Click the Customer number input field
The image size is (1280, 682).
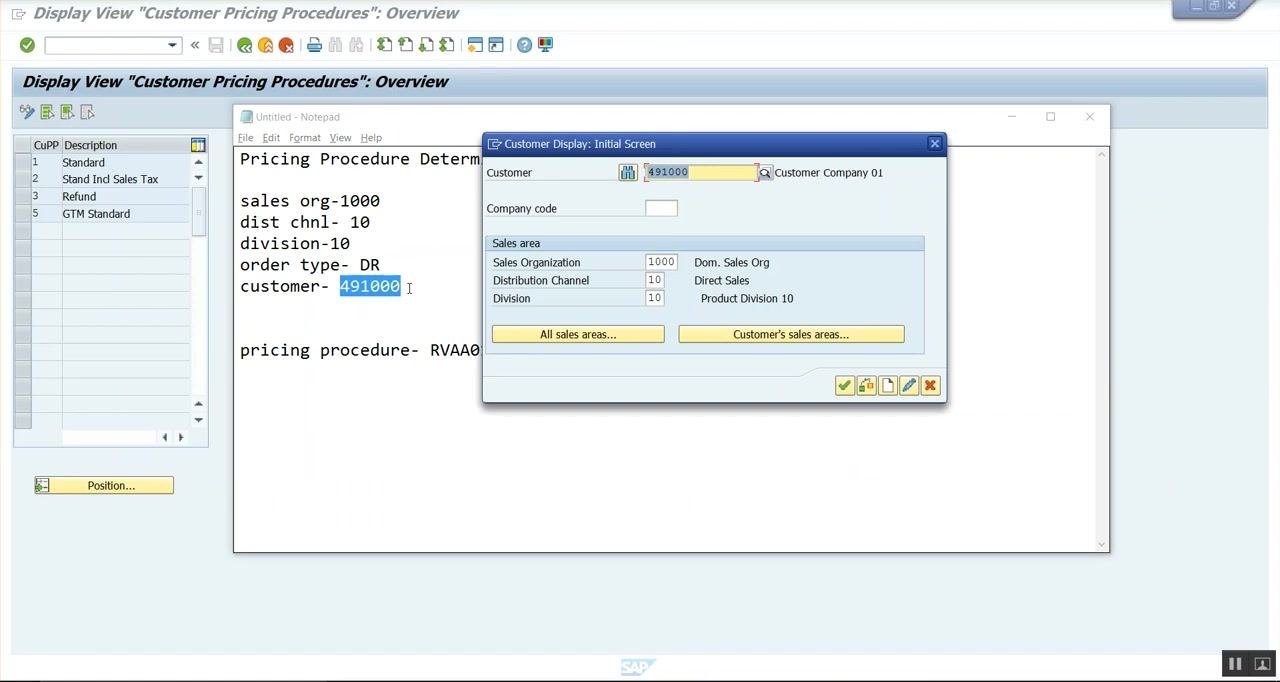coord(701,172)
